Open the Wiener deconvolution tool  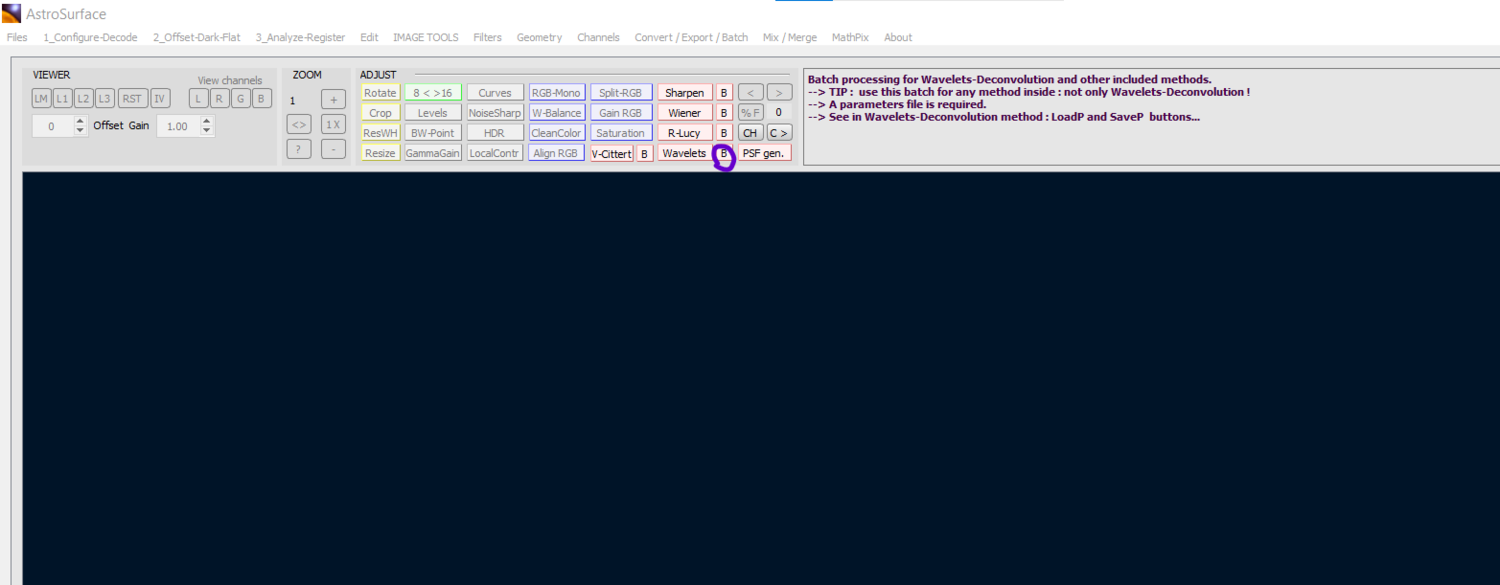coord(685,112)
